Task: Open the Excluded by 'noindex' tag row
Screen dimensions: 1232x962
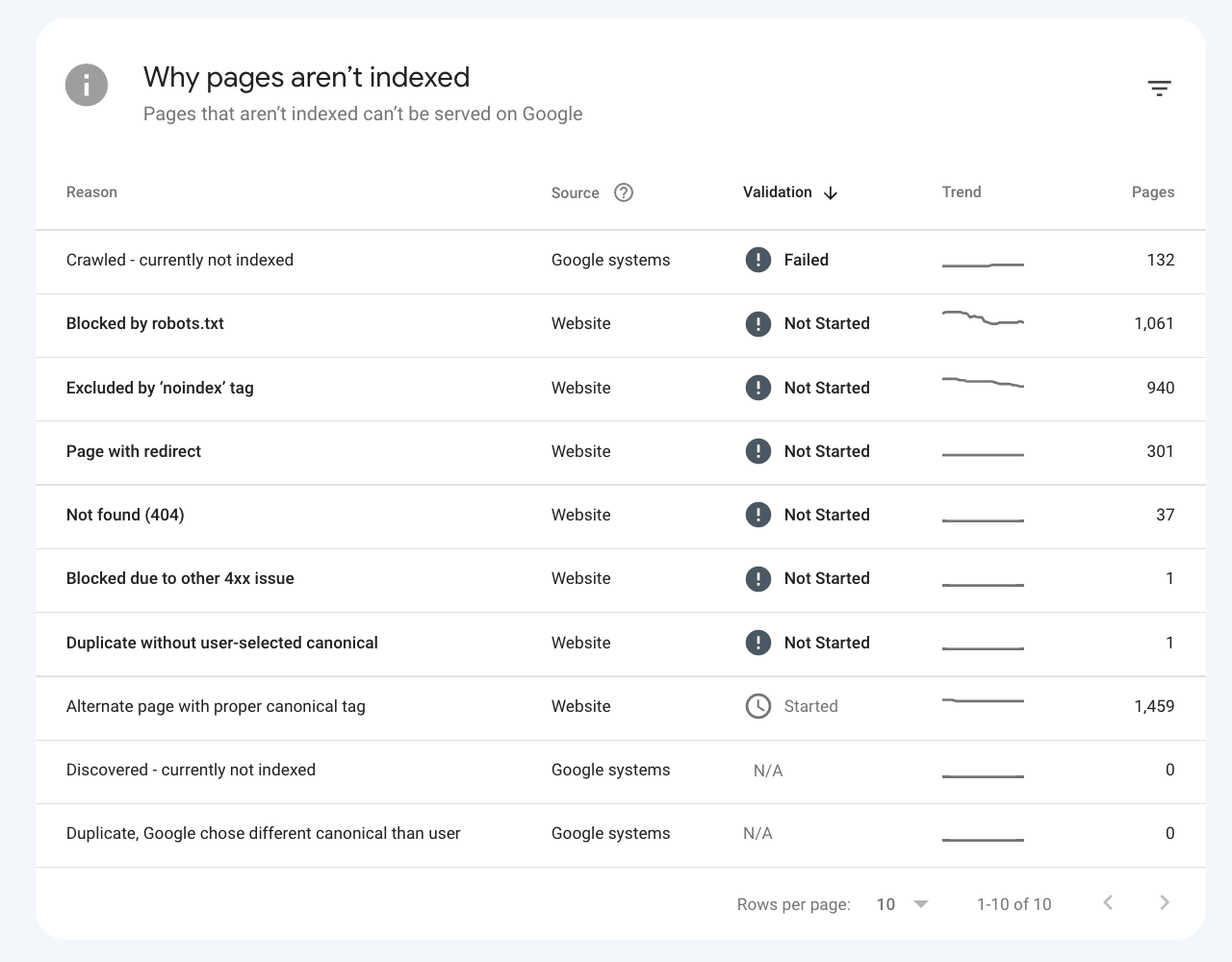Action: click(621, 389)
